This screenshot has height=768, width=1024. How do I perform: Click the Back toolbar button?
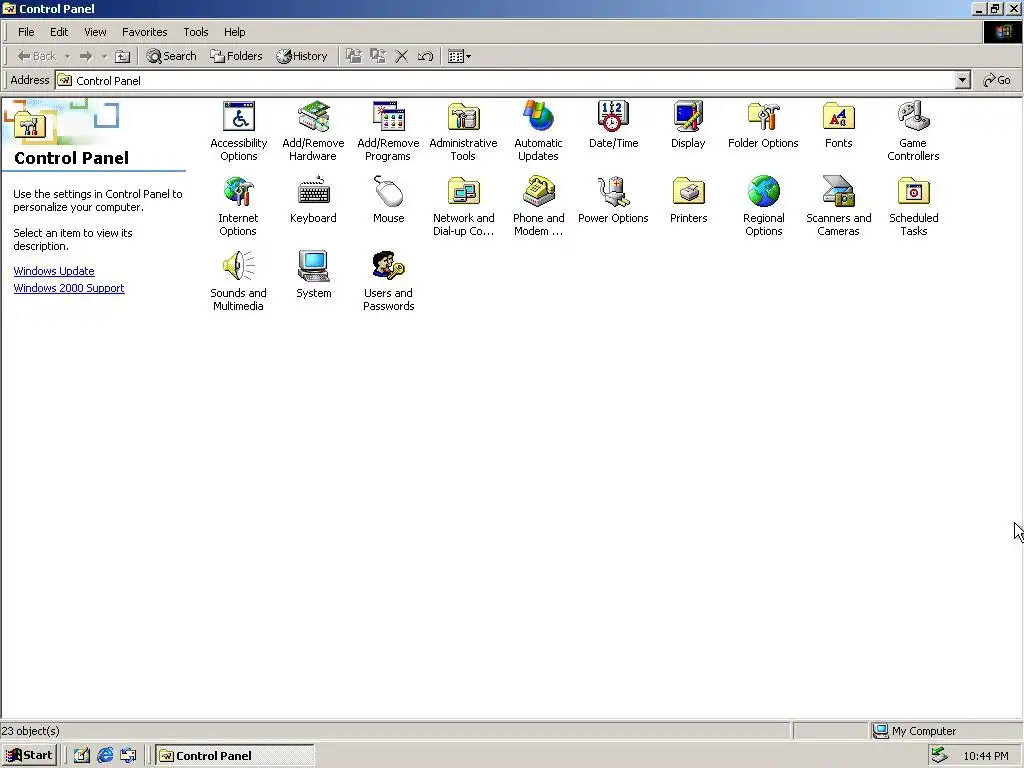(37, 56)
